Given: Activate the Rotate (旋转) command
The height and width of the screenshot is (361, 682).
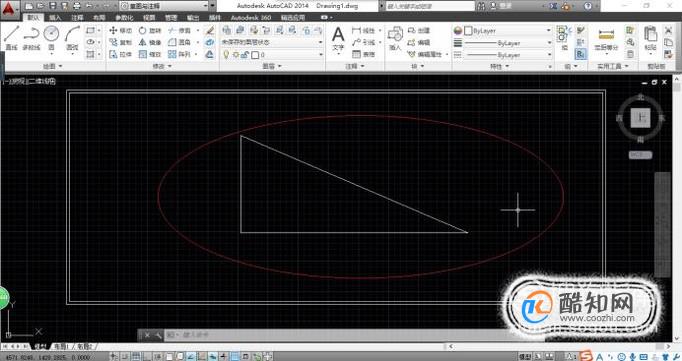Looking at the screenshot, I should (150, 30).
